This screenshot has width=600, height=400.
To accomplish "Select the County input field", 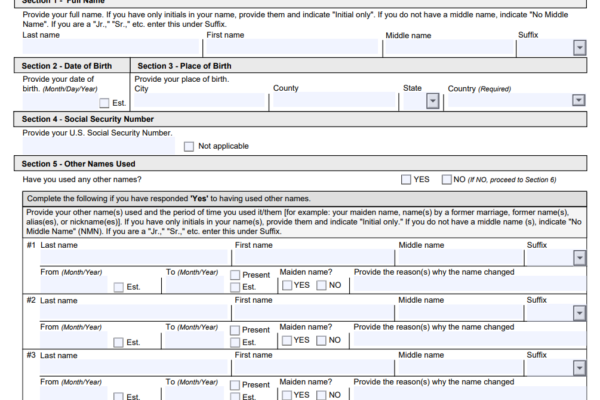I will pyautogui.click(x=333, y=101).
